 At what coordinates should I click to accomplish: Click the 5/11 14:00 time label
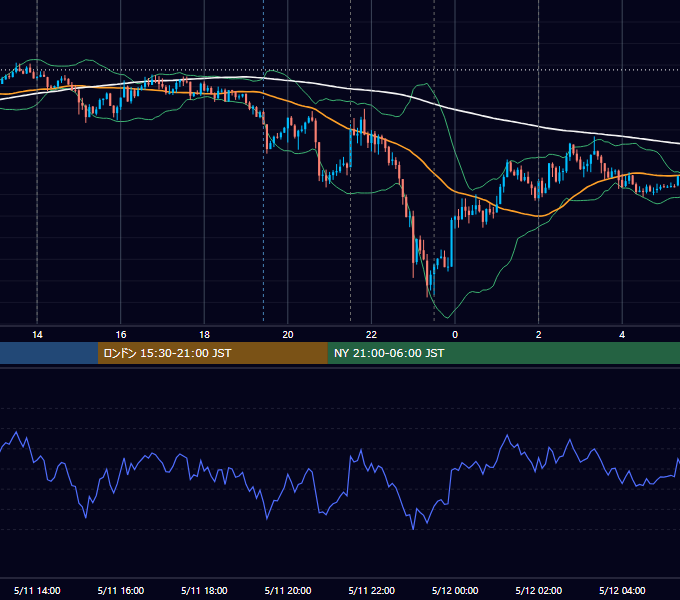click(x=37, y=590)
